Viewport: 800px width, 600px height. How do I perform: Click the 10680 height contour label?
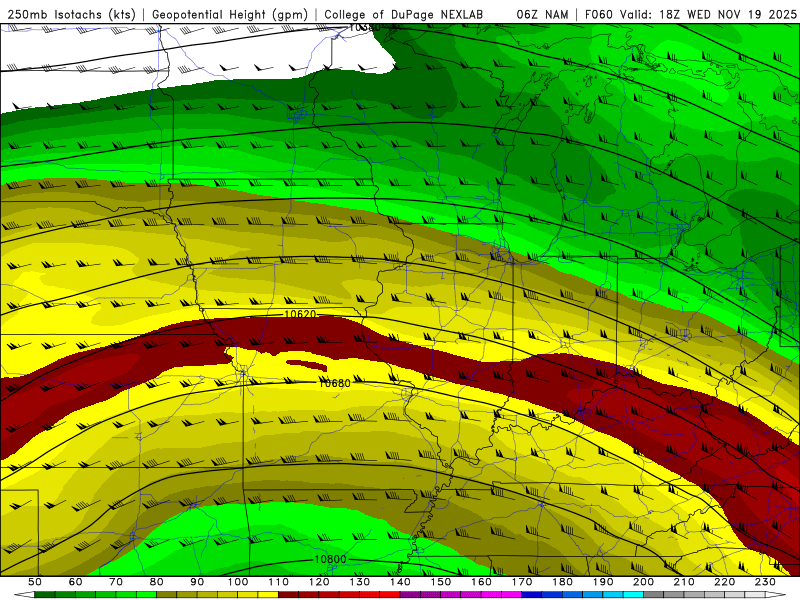(x=335, y=383)
